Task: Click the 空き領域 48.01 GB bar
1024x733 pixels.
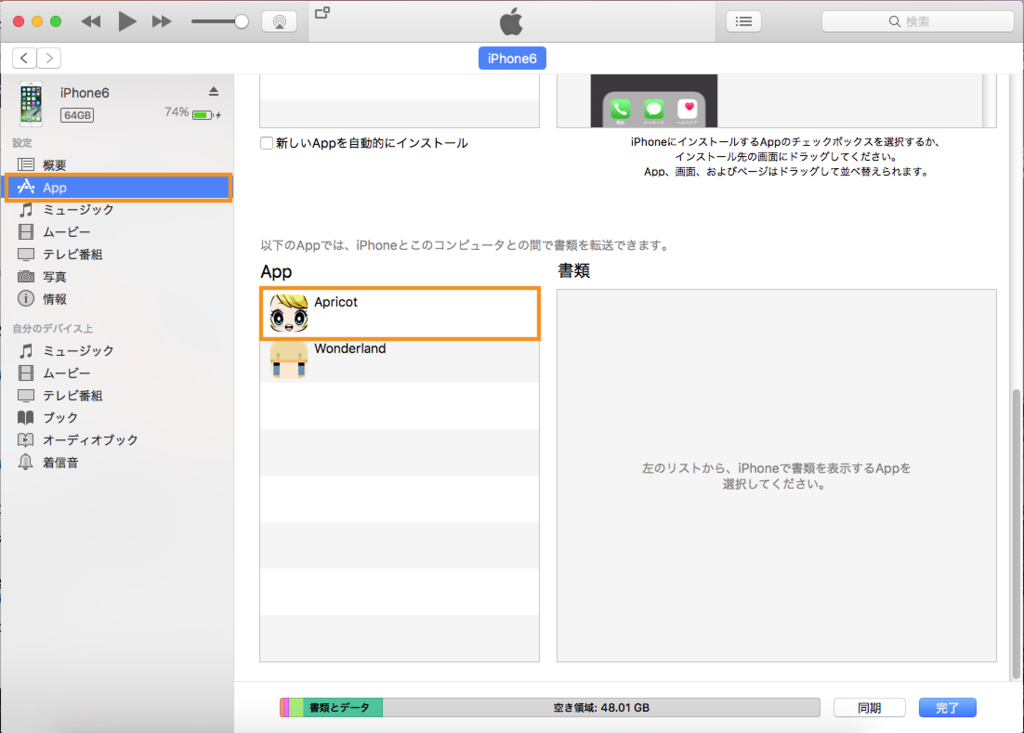Action: pyautogui.click(x=601, y=708)
